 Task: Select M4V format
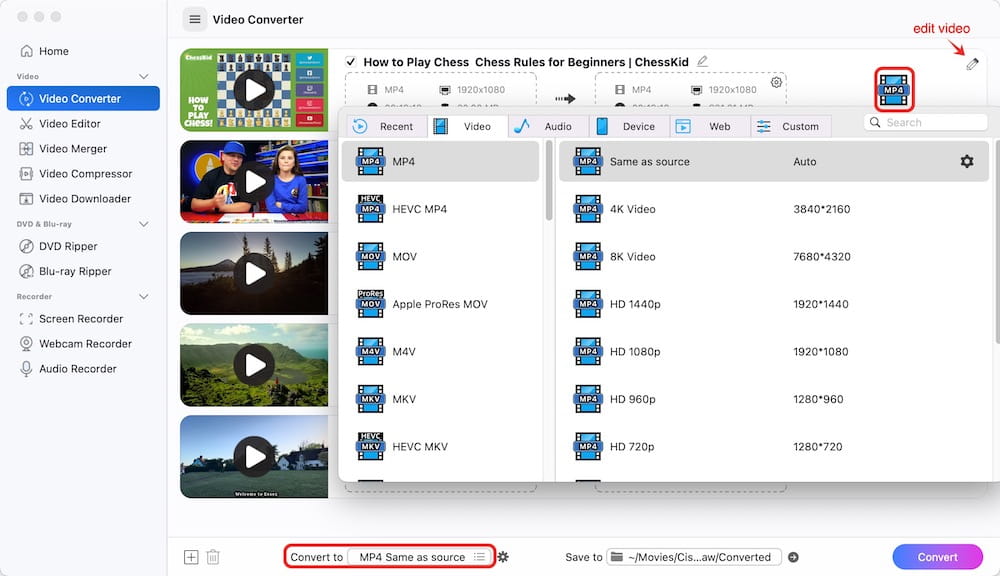pyautogui.click(x=440, y=351)
